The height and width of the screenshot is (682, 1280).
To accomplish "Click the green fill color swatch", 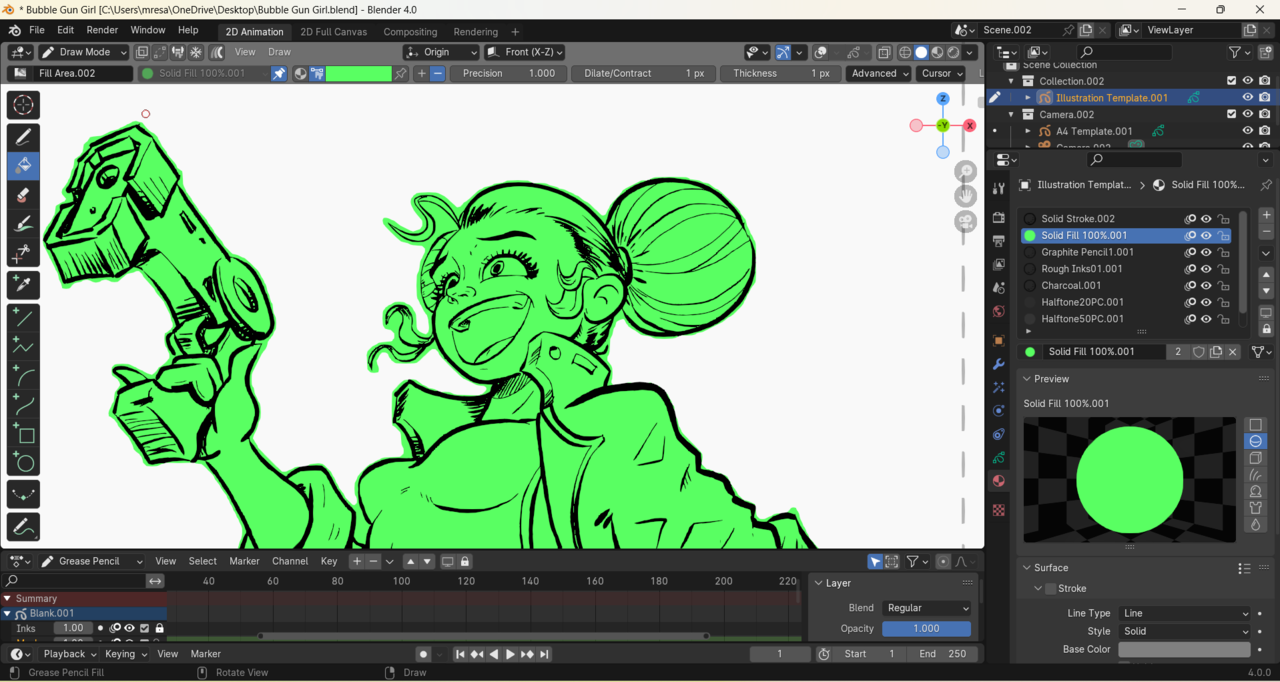I will 358,74.
